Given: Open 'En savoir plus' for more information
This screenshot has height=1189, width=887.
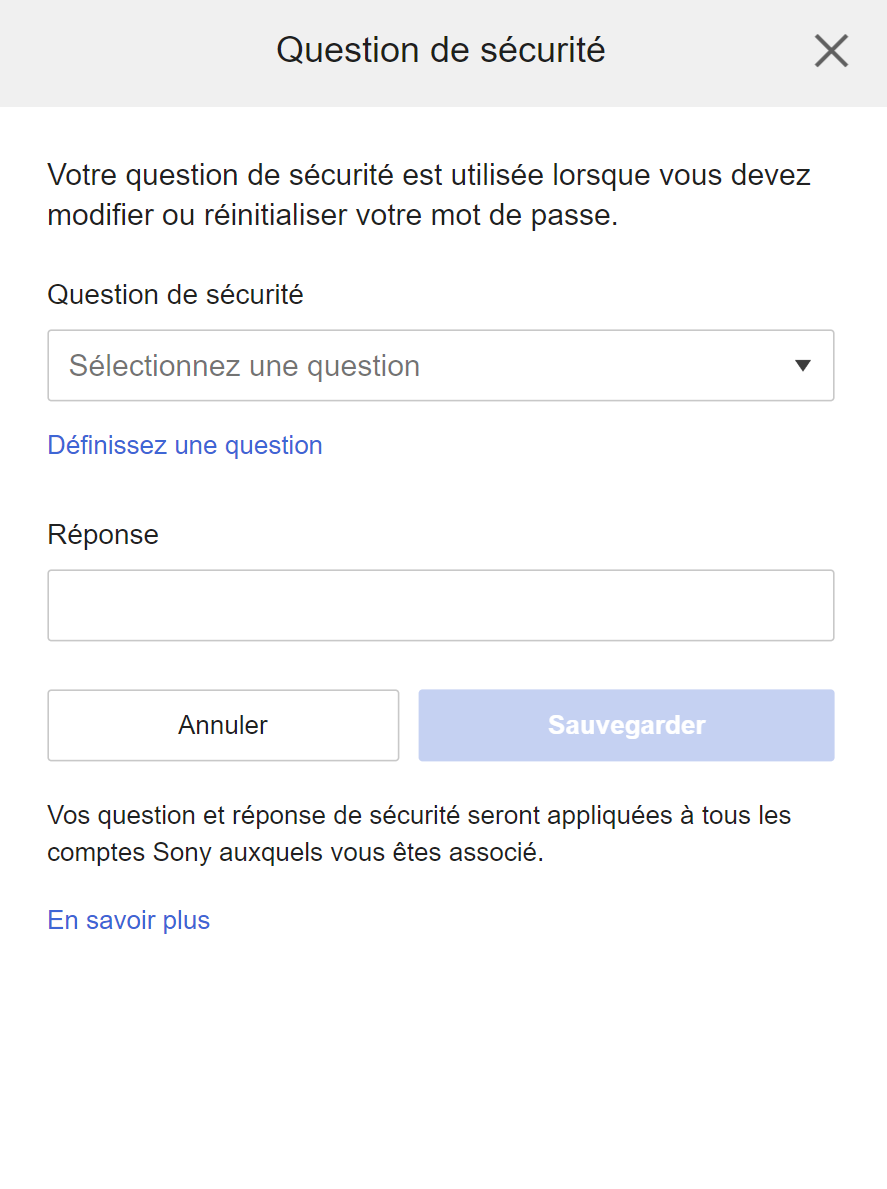Looking at the screenshot, I should (128, 920).
